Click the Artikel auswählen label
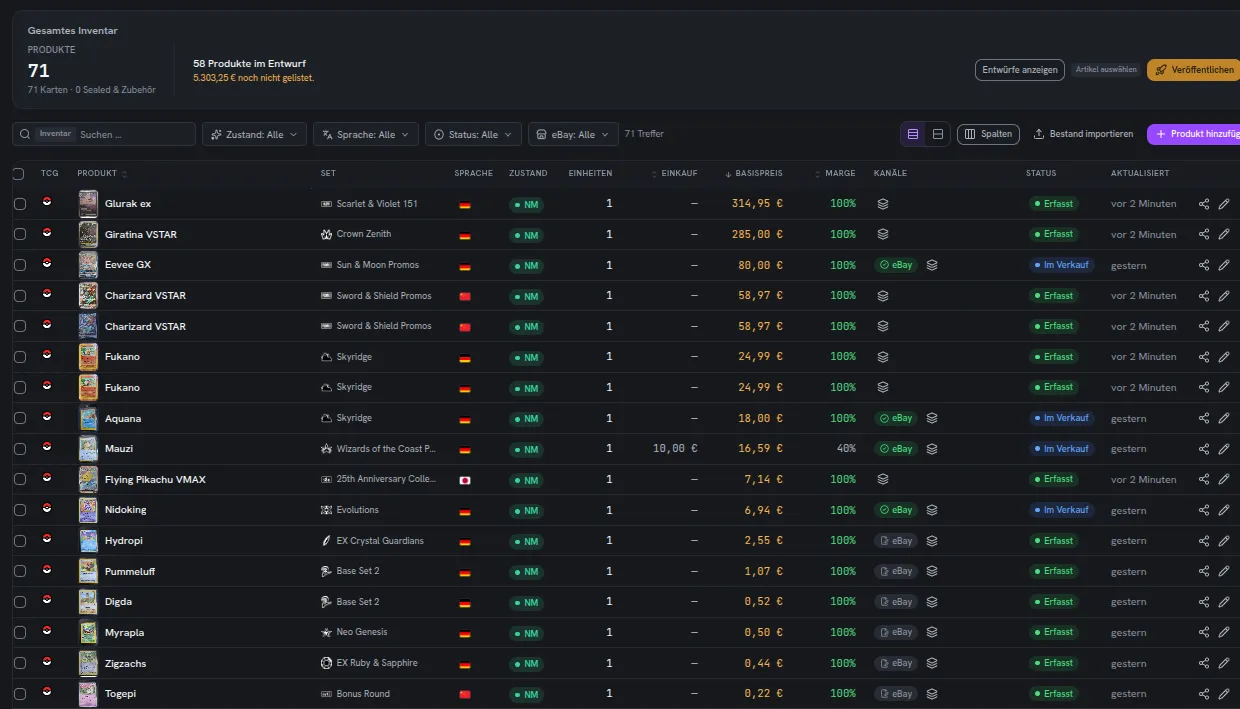This screenshot has height=709, width=1240. 1106,70
